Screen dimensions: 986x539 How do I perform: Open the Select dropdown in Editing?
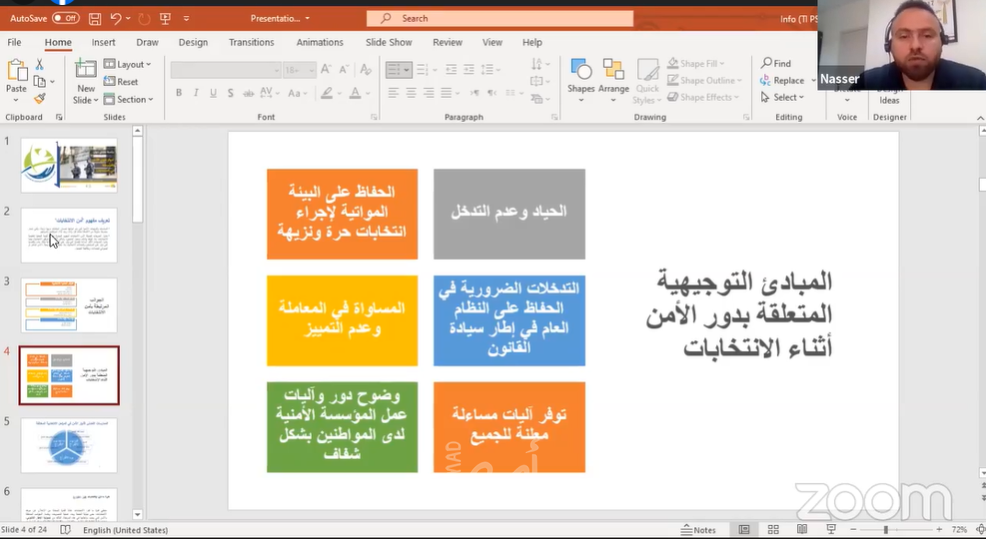tap(782, 97)
